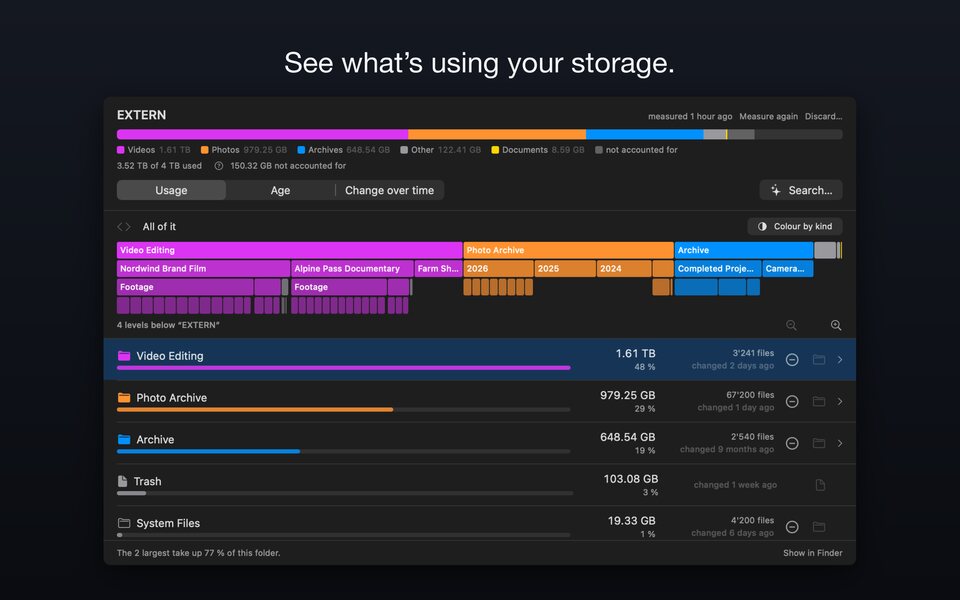Click Show in Finder

[812, 553]
